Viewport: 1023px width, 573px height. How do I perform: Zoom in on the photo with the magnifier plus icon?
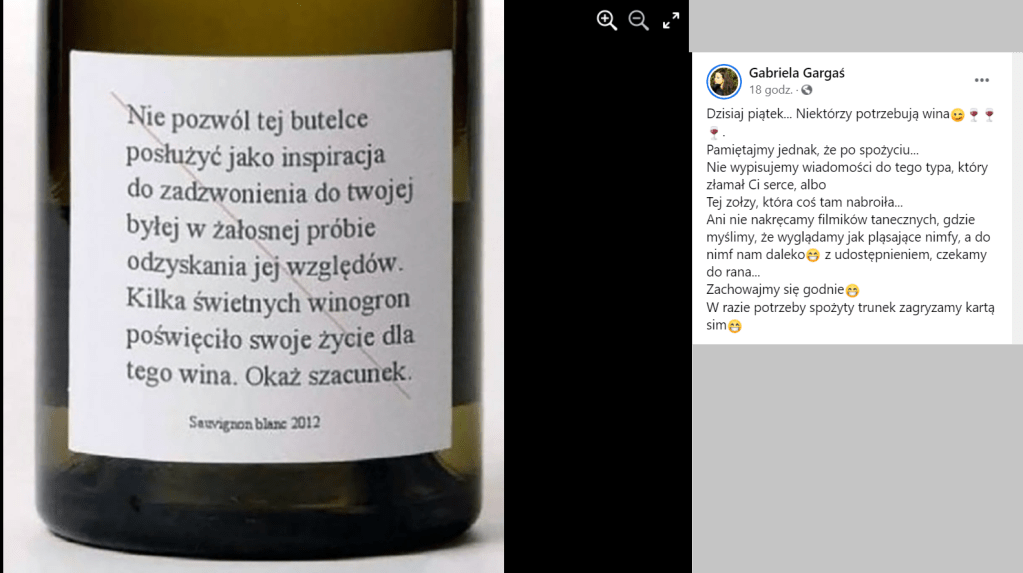coord(607,20)
